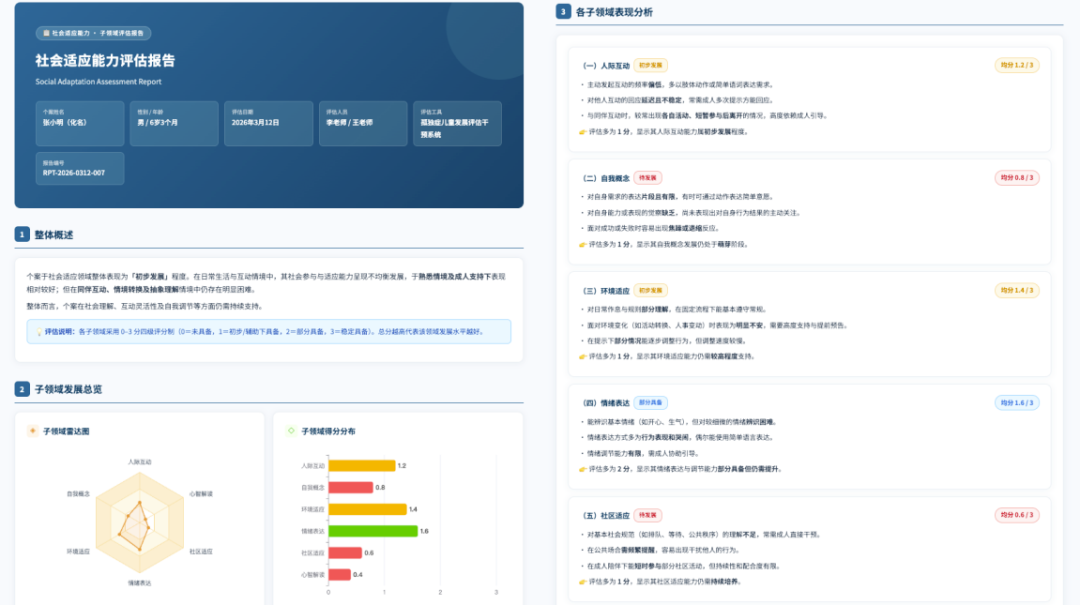Viewport: 1080px width, 605px height.
Task: Click the report number RPT-2026-0312-007 card
Action: [80, 168]
